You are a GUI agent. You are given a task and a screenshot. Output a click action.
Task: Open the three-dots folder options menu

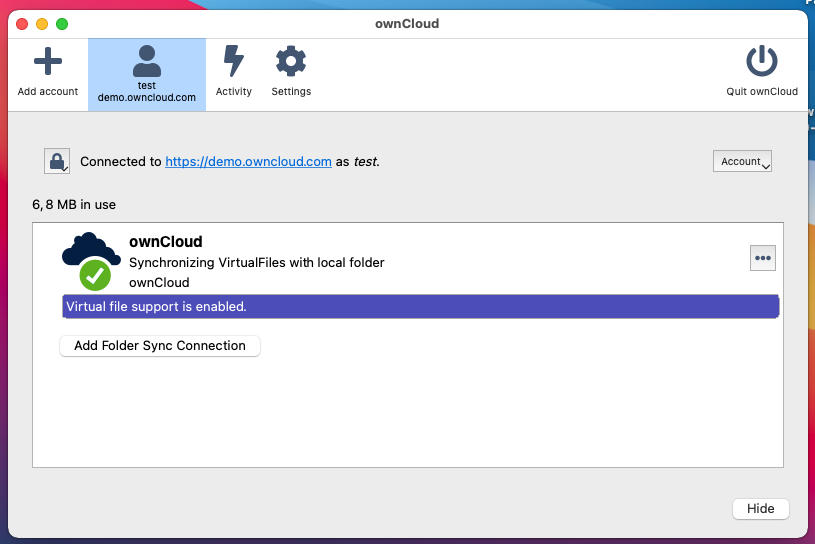click(x=763, y=258)
